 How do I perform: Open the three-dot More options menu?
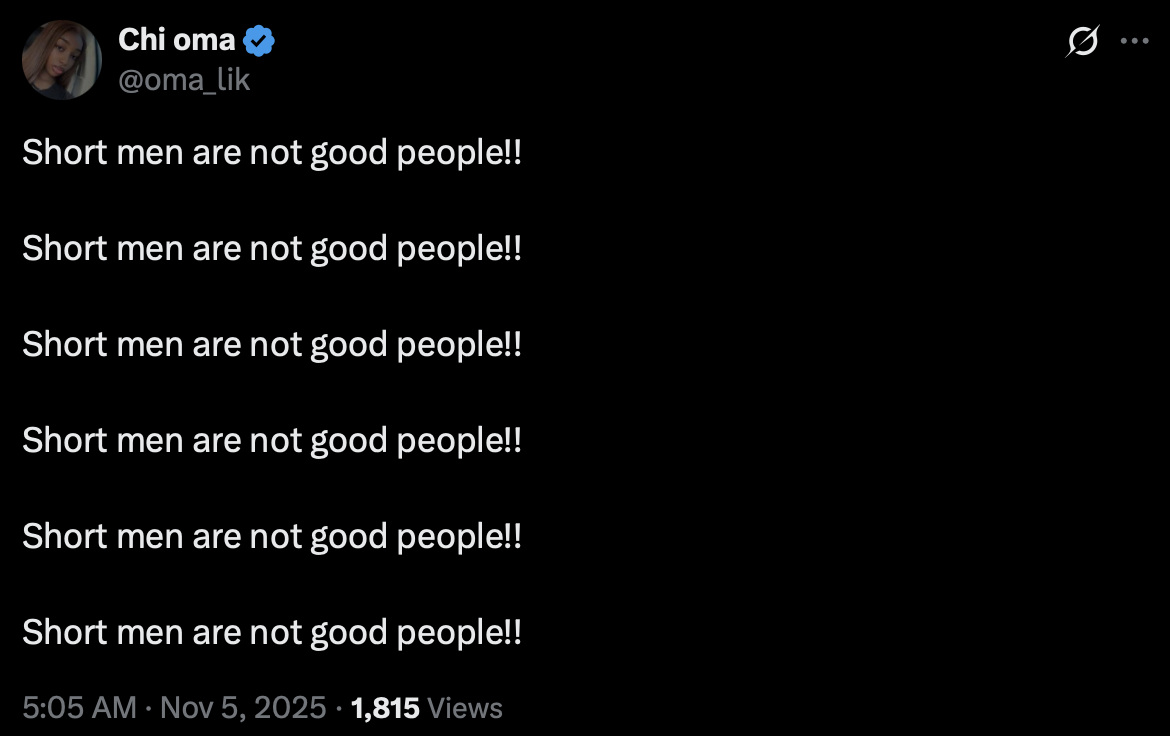click(x=1134, y=42)
